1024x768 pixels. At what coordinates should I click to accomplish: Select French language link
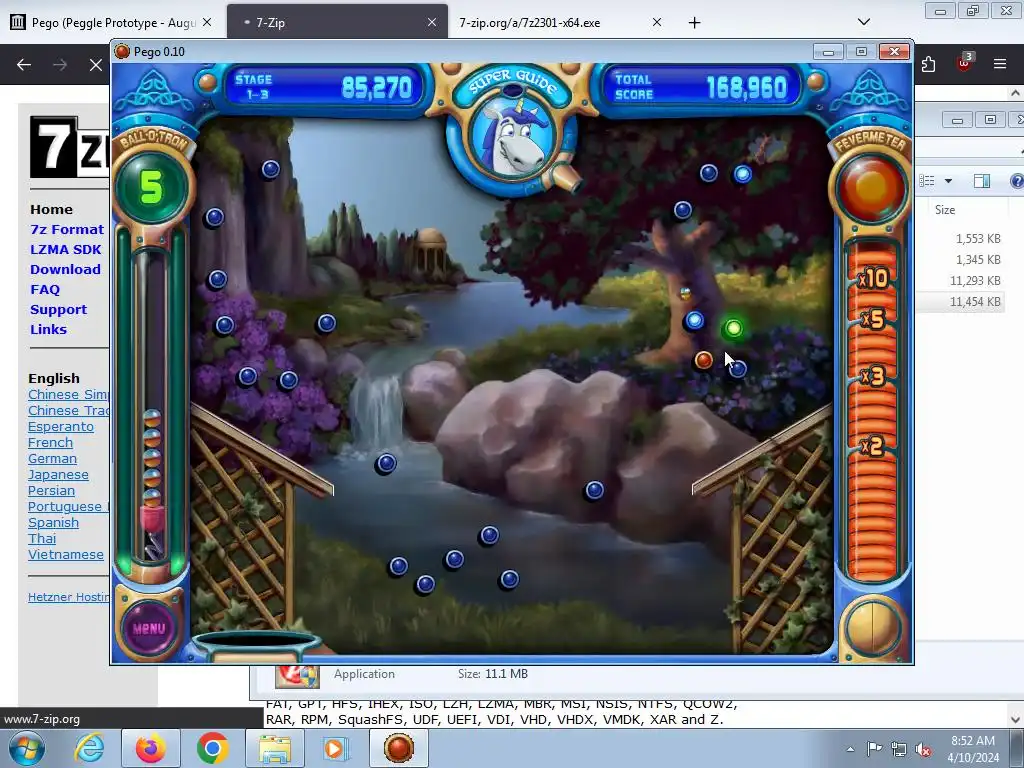tap(50, 443)
